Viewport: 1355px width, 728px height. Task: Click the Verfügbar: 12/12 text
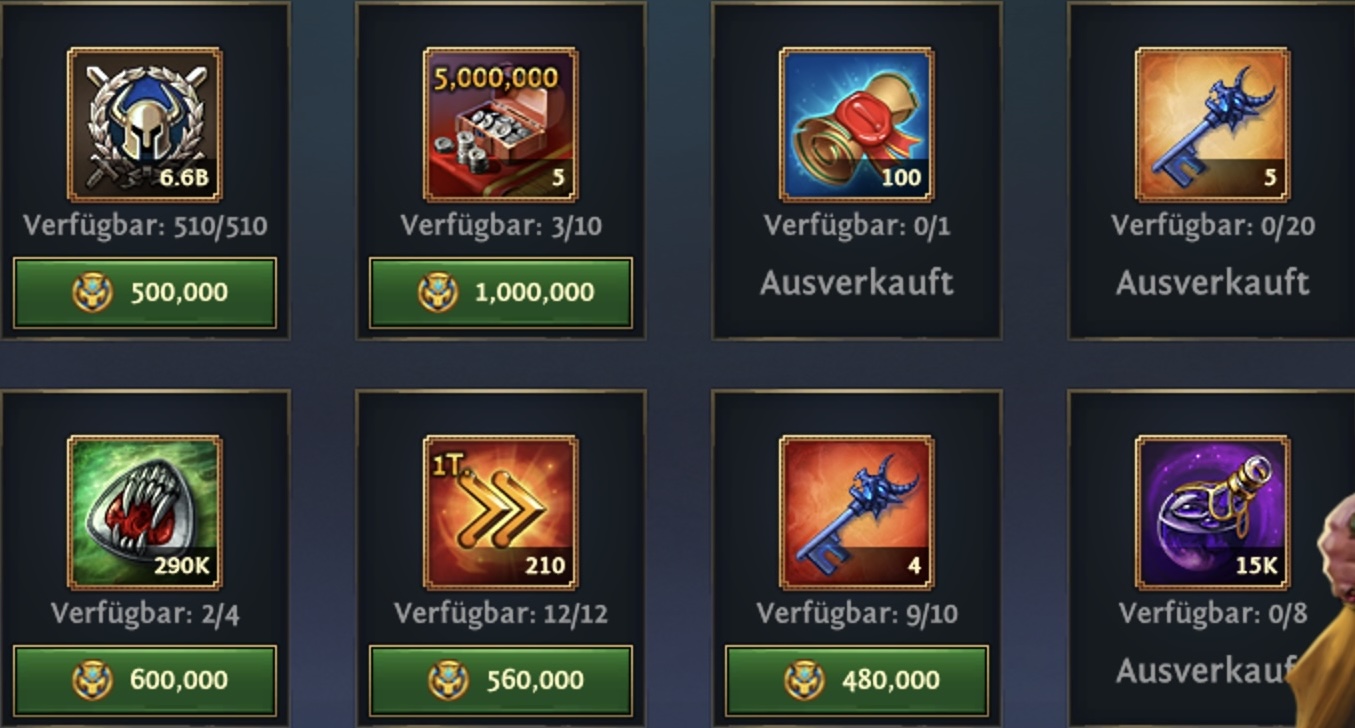tap(501, 613)
